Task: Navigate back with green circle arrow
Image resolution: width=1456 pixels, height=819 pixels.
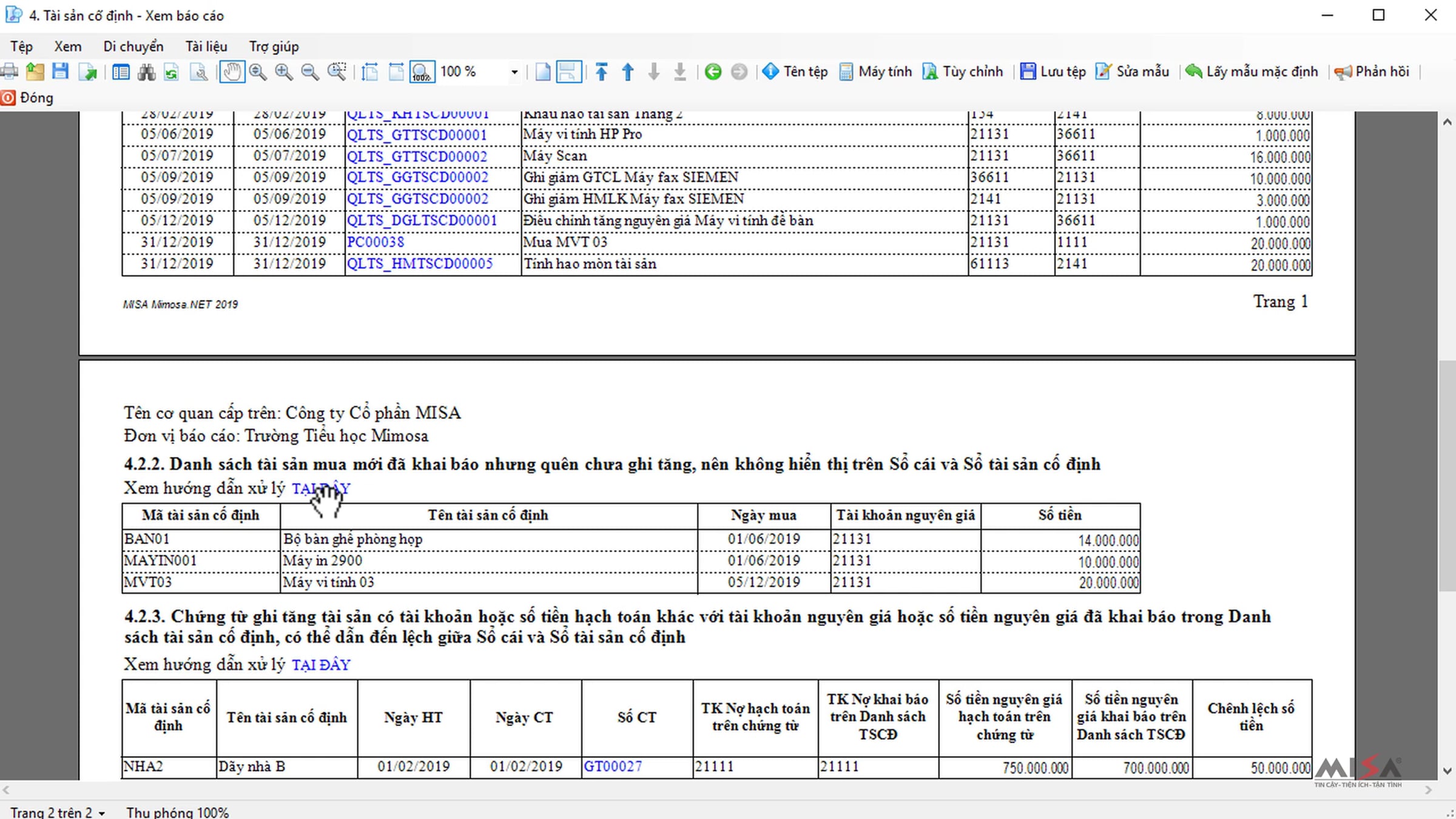Action: pyautogui.click(x=713, y=72)
